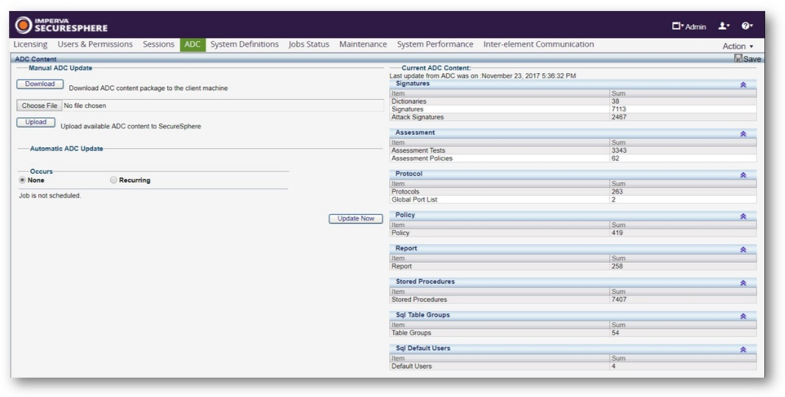Viewport: 785px width, 397px height.
Task: Click the Default Users row
Action: click(x=573, y=366)
